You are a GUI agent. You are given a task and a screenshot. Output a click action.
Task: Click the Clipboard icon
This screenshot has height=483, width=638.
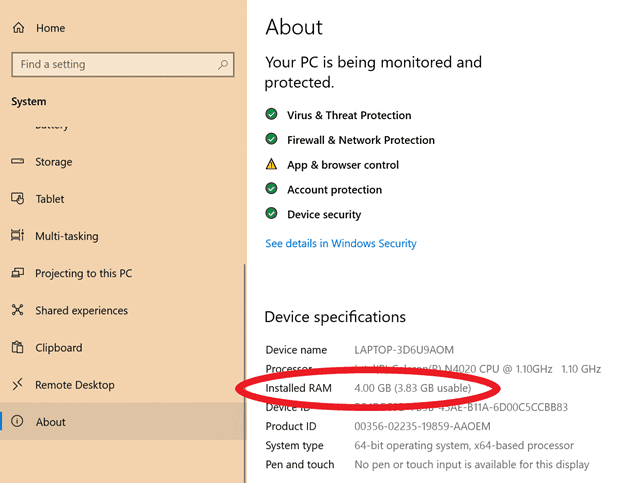point(17,348)
